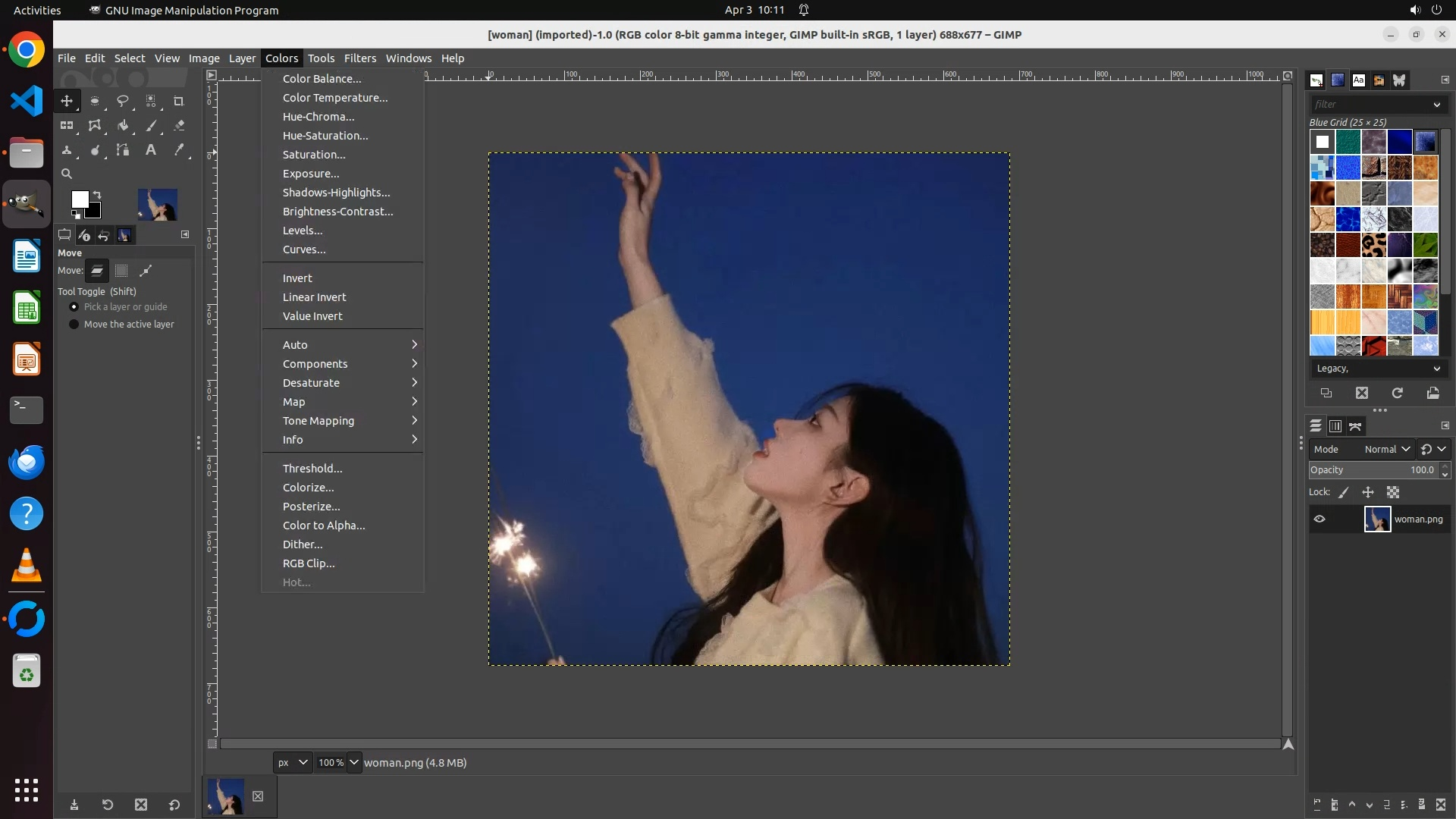Select the Text tool
The image size is (1456, 819).
(x=151, y=150)
